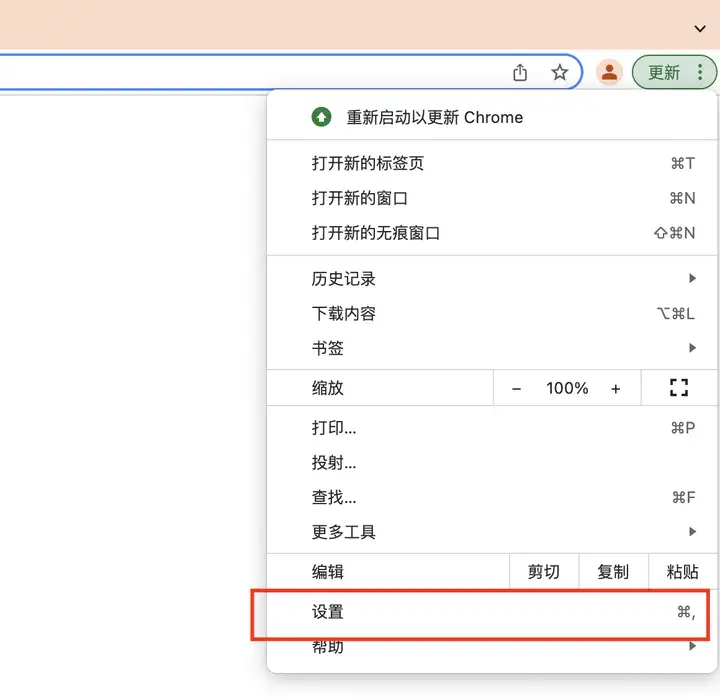Enter full screen mode icon
Screen dimensions: 720x698
(679, 388)
